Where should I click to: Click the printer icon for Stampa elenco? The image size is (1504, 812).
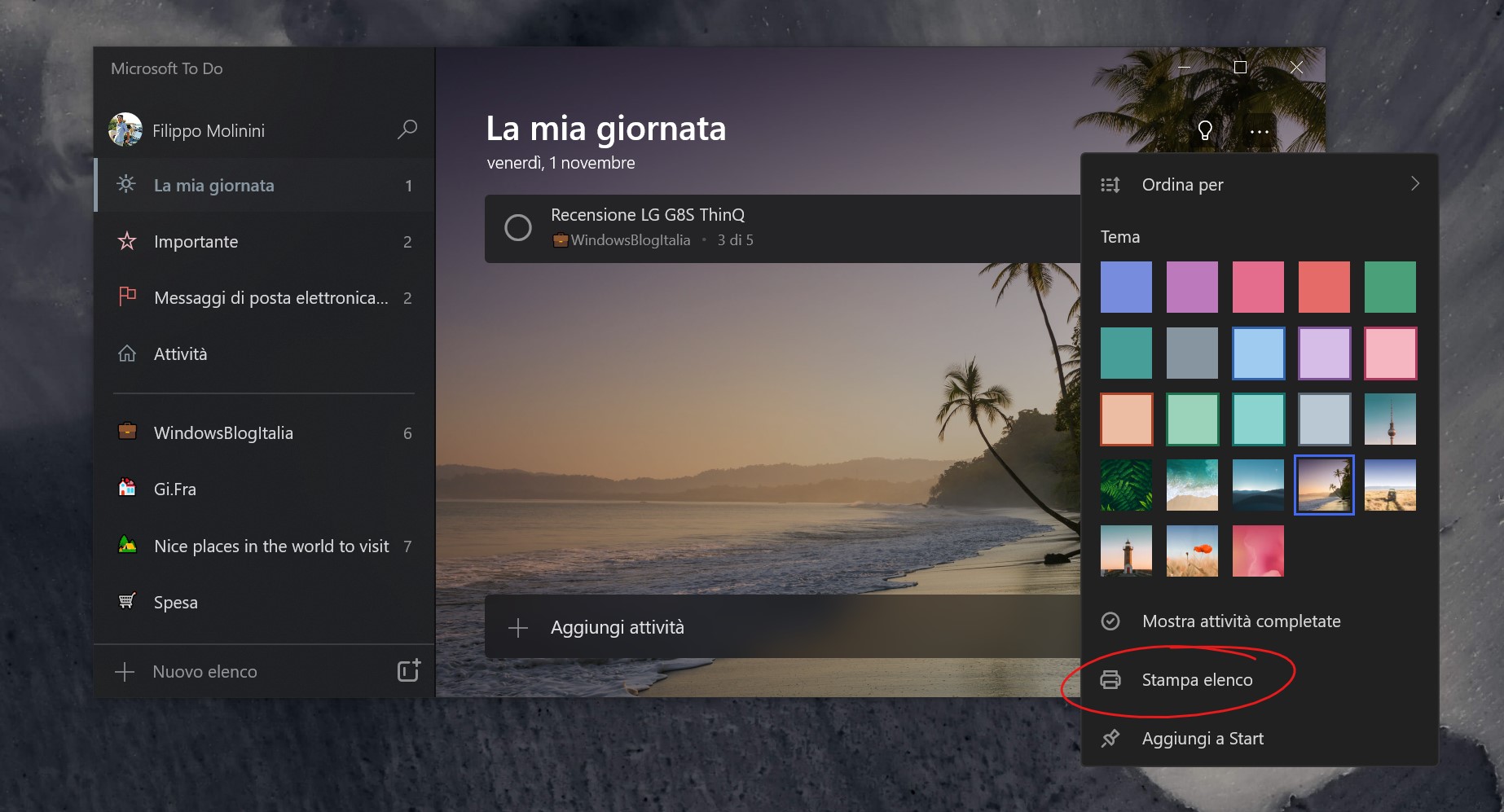click(x=1110, y=679)
